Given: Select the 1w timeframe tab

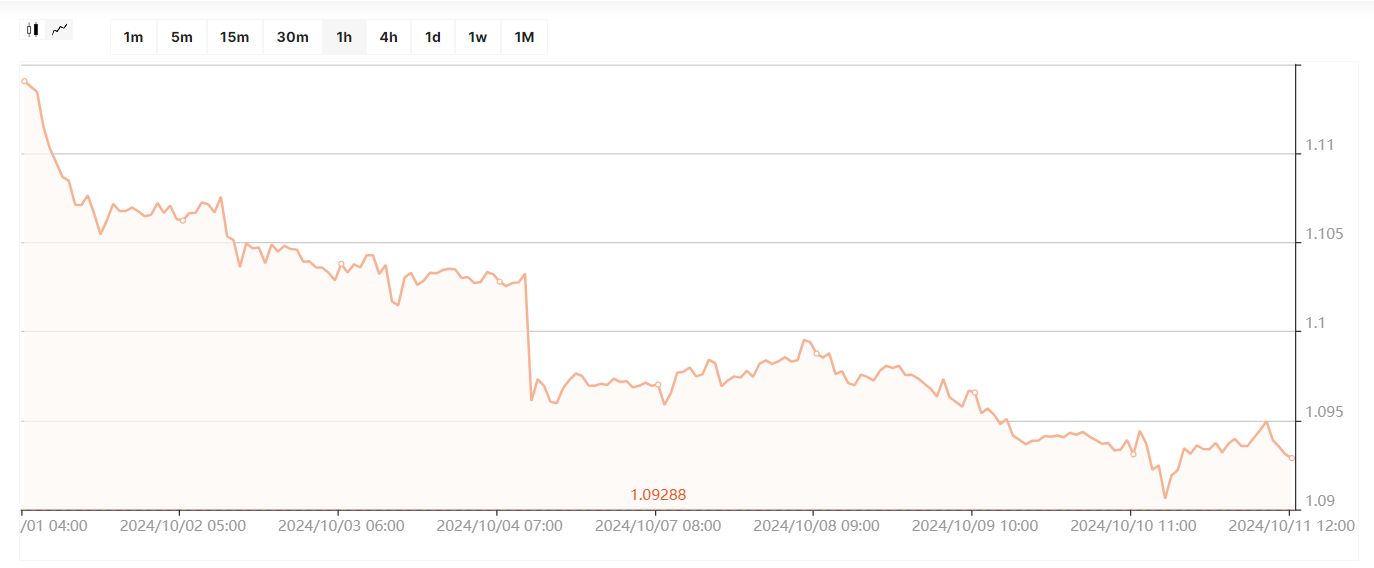Looking at the screenshot, I should (478, 37).
